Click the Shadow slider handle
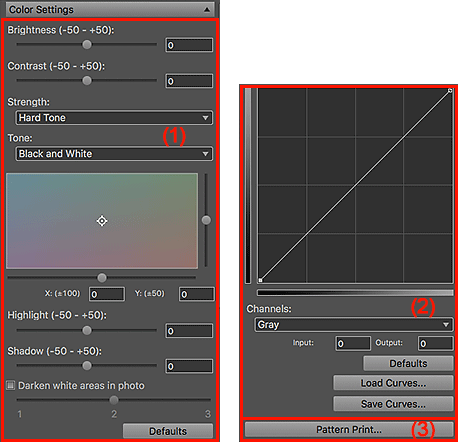 coord(87,366)
